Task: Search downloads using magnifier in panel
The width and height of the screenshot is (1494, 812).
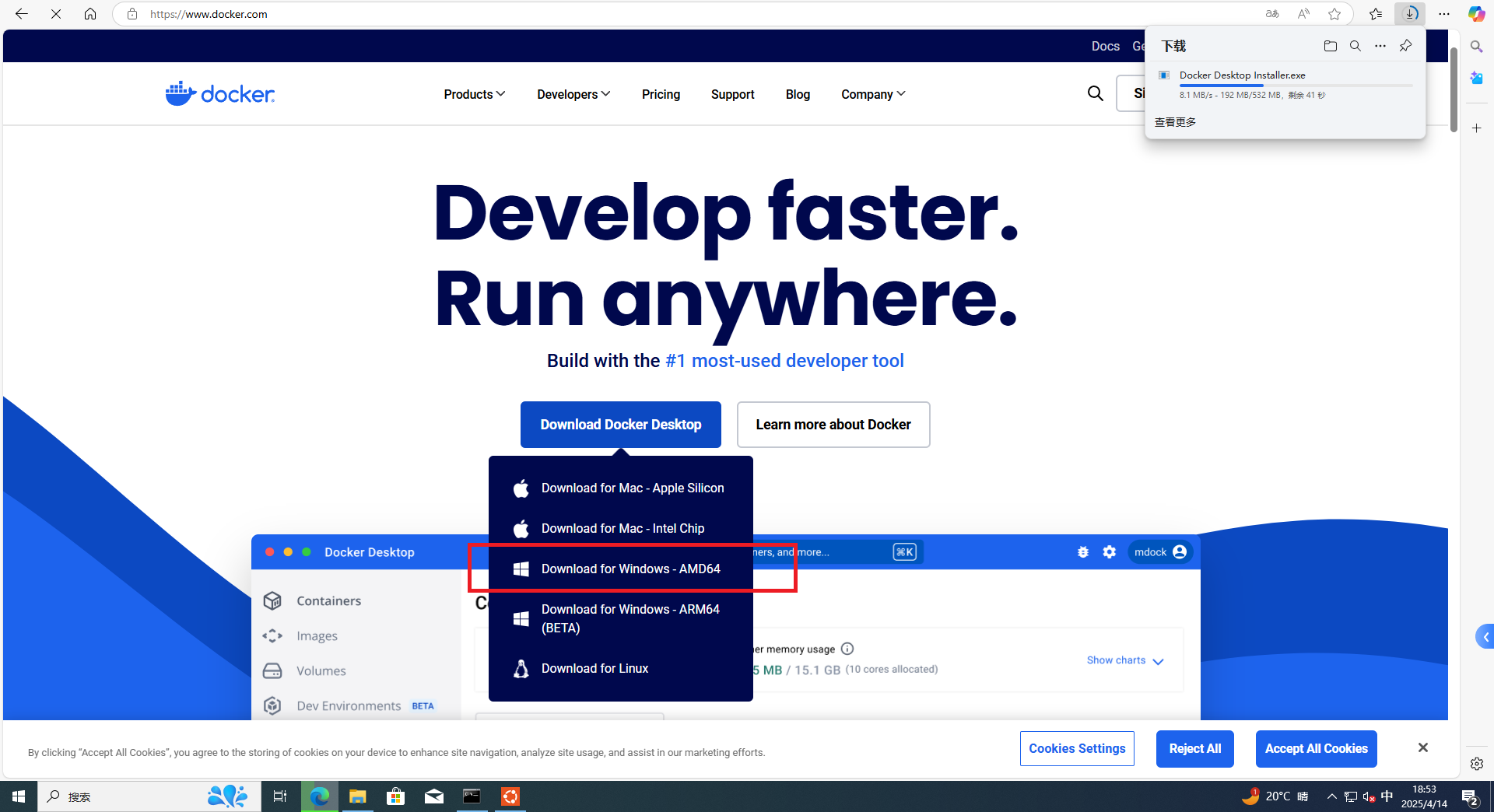Action: click(x=1355, y=46)
